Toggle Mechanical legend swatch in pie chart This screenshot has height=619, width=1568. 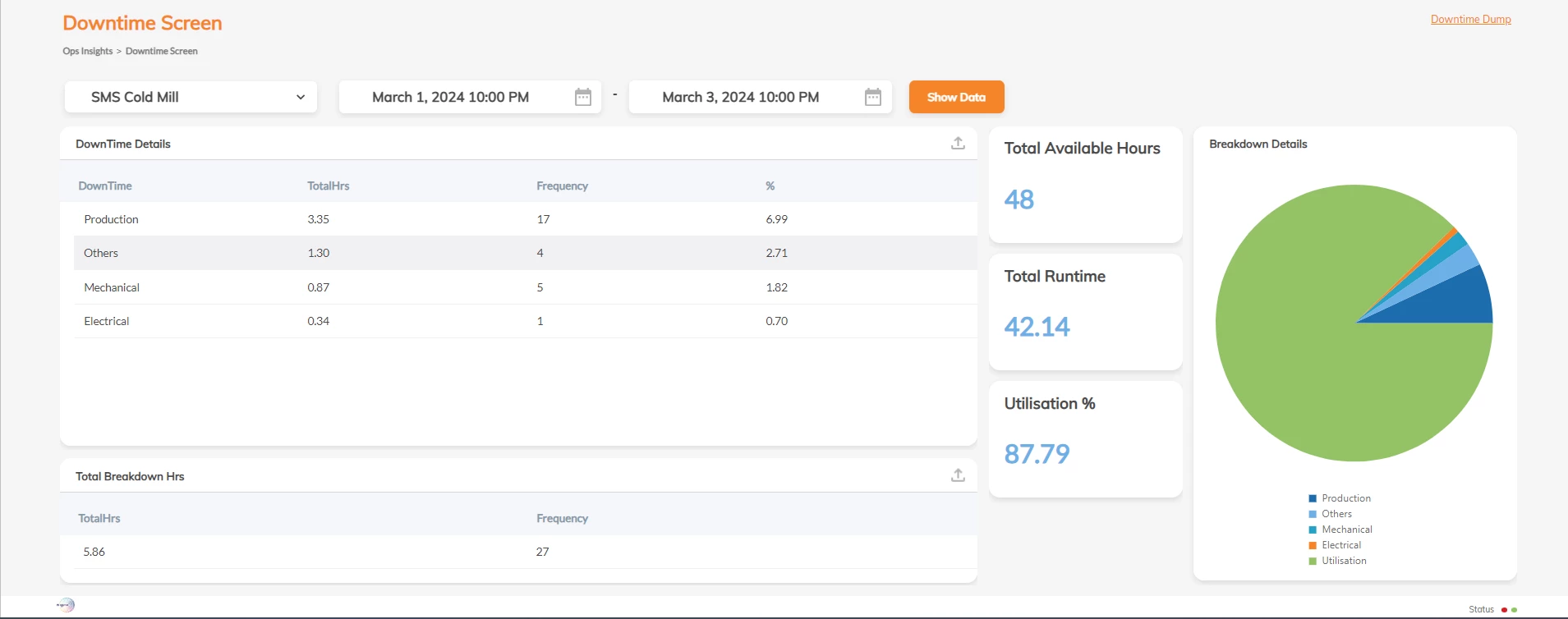1313,530
